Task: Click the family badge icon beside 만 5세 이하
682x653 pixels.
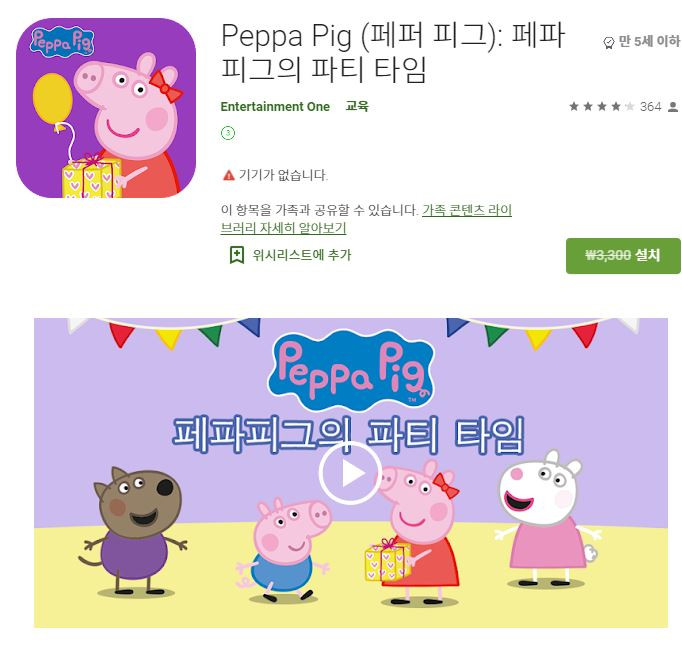Action: (x=608, y=42)
